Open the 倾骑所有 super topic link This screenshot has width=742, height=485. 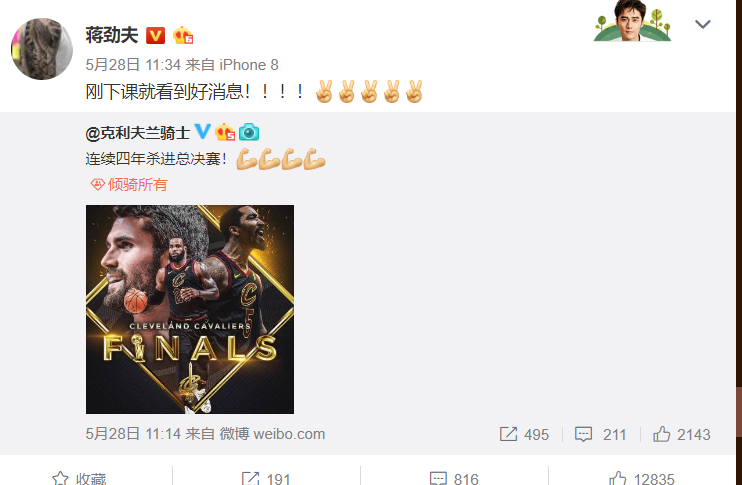[x=138, y=185]
